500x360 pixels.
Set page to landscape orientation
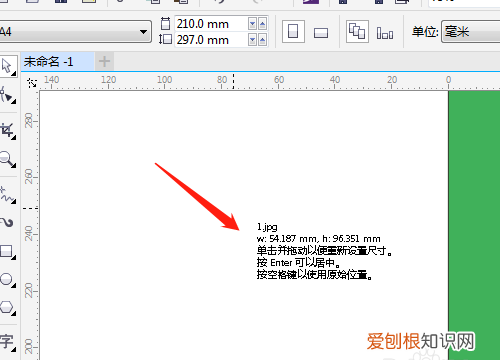[x=321, y=32]
